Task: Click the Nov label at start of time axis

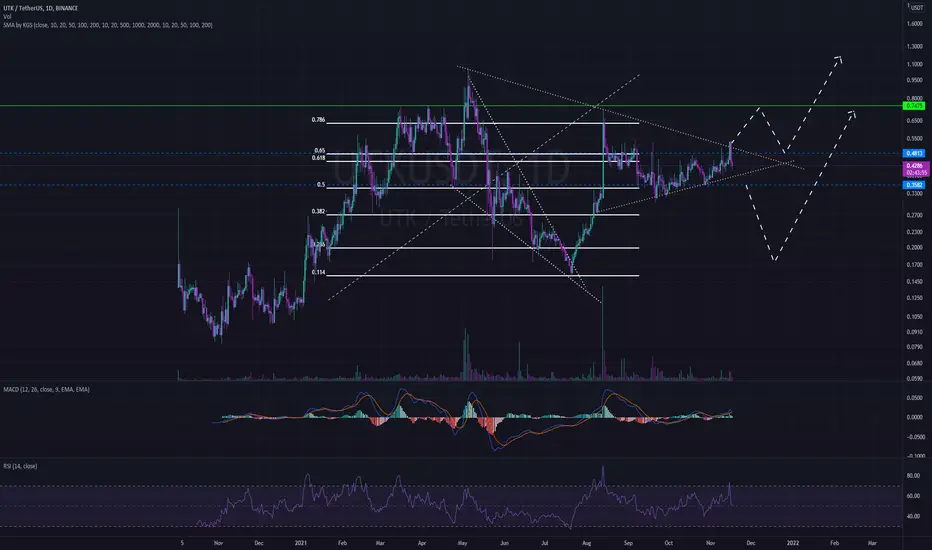Action: click(218, 543)
